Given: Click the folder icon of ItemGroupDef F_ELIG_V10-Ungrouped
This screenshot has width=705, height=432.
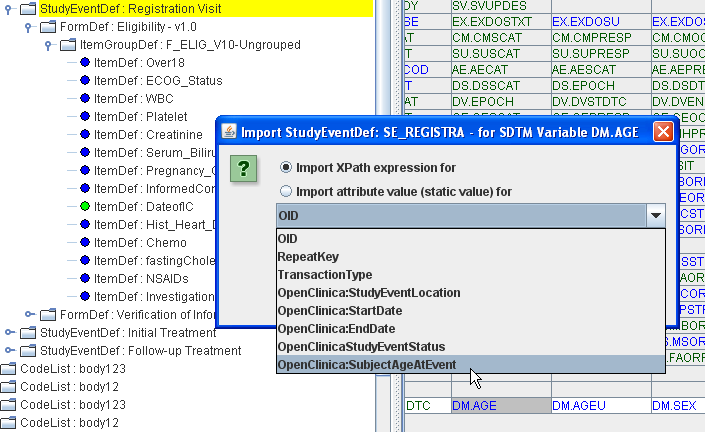Looking at the screenshot, I should click(67, 45).
